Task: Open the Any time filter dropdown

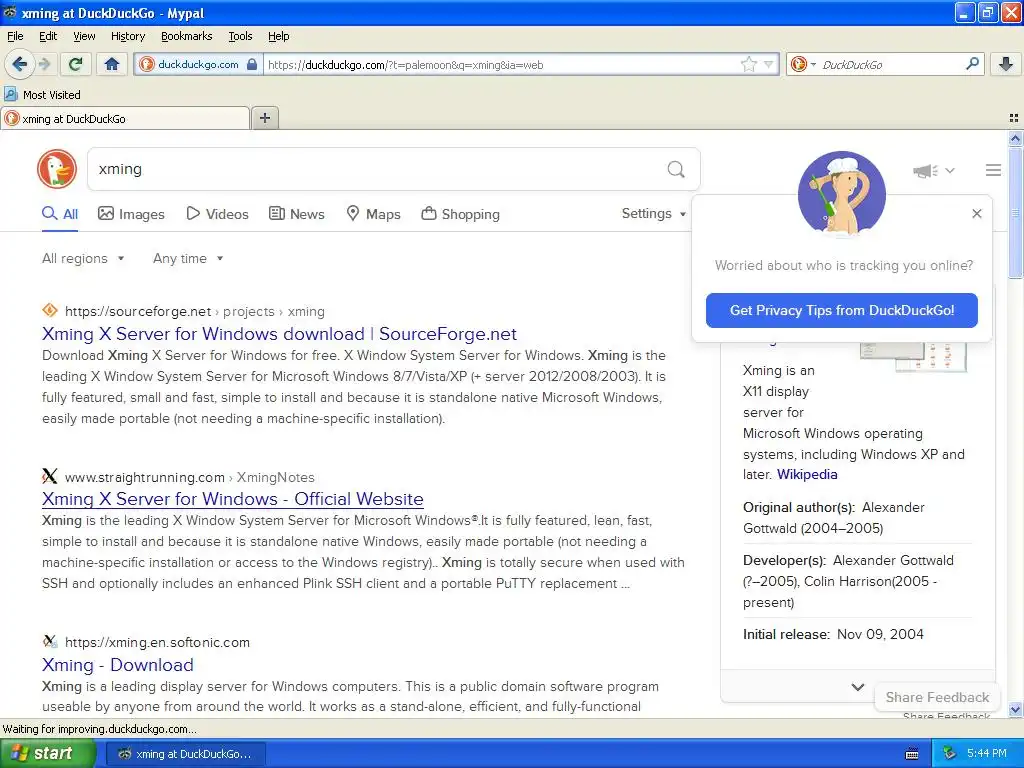Action: point(188,258)
